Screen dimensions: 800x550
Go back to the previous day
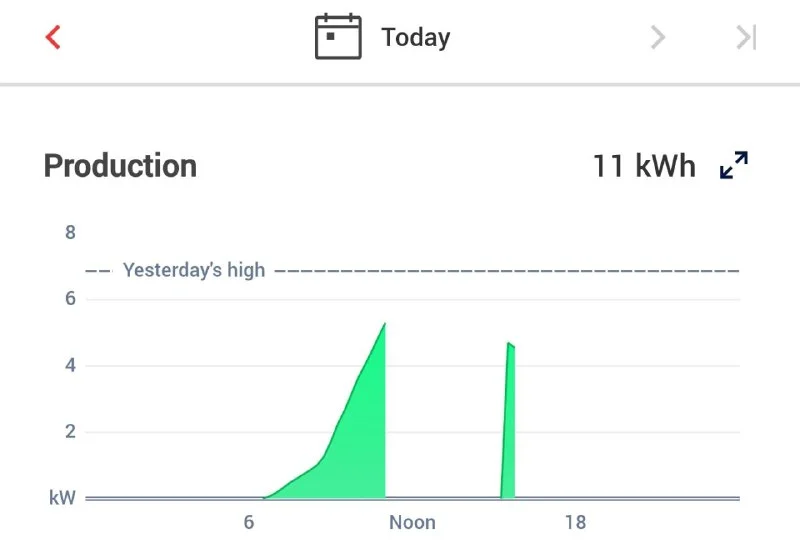coord(53,38)
